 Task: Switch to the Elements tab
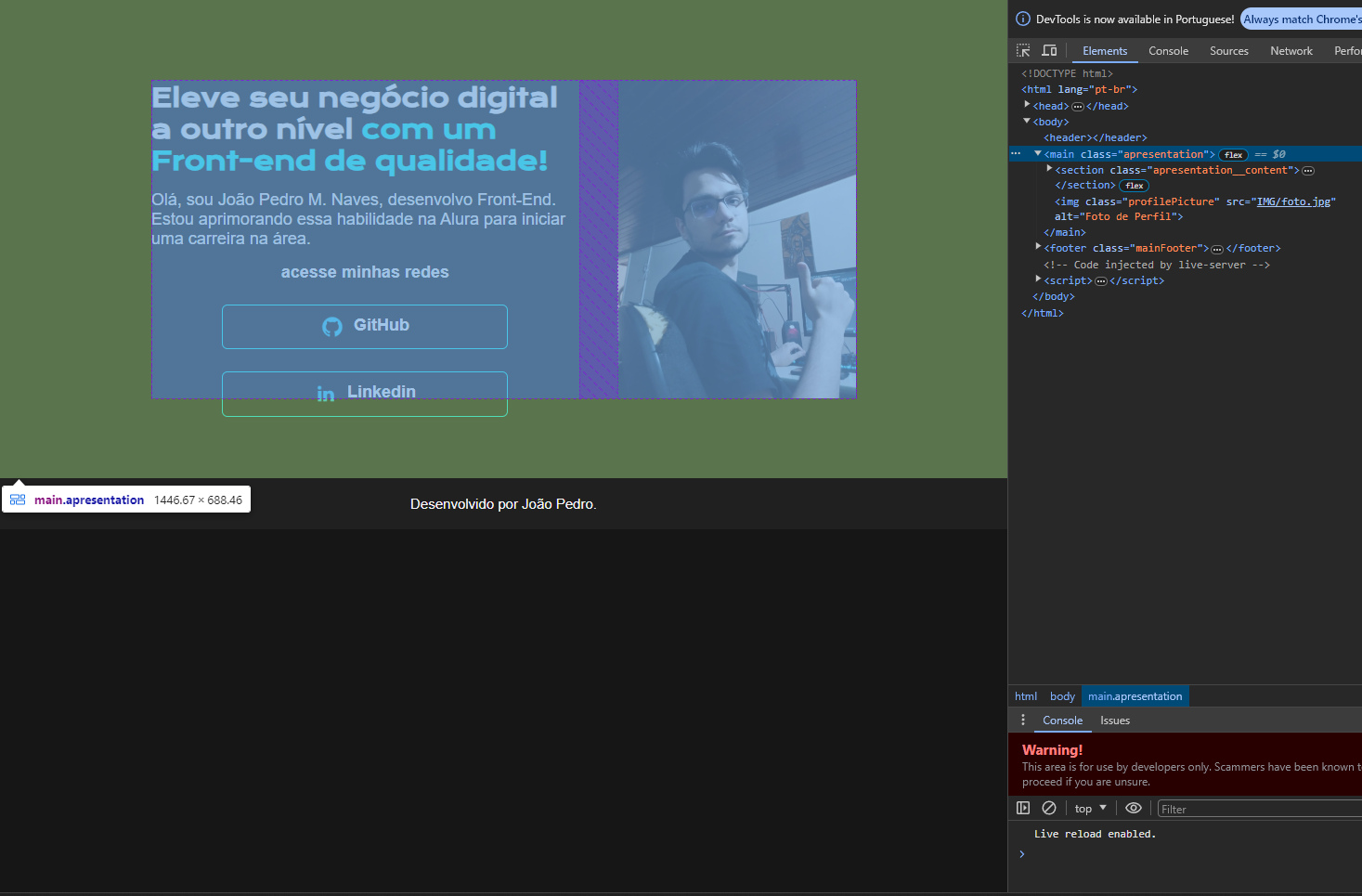[1105, 51]
